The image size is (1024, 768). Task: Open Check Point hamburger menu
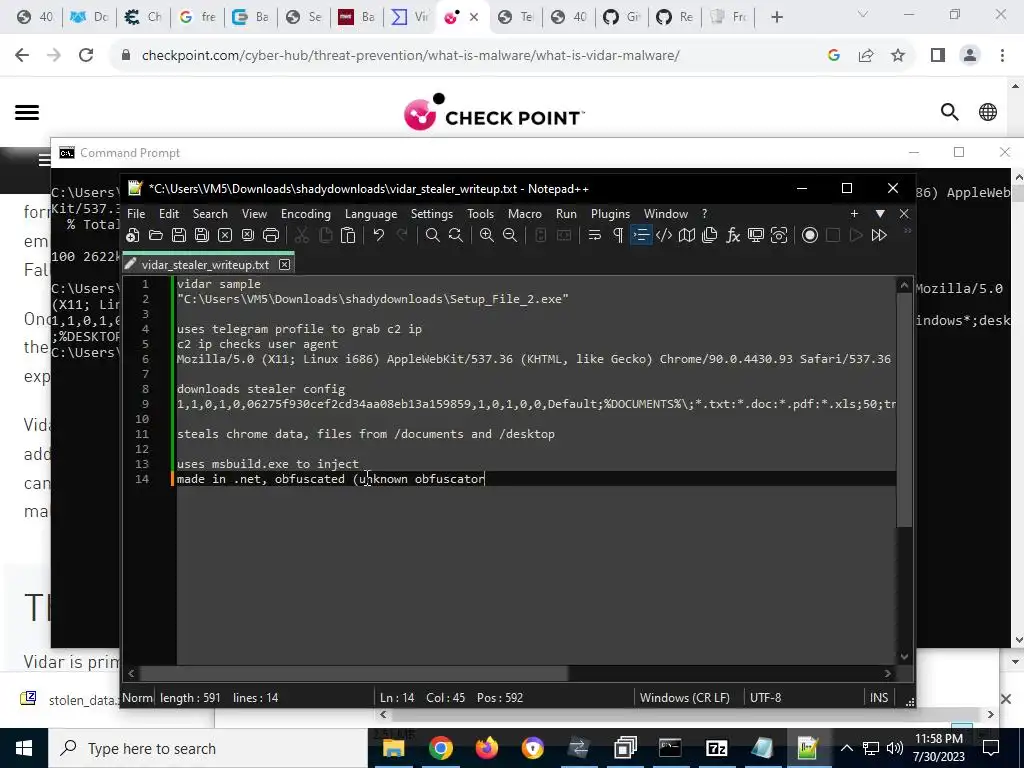(x=27, y=112)
